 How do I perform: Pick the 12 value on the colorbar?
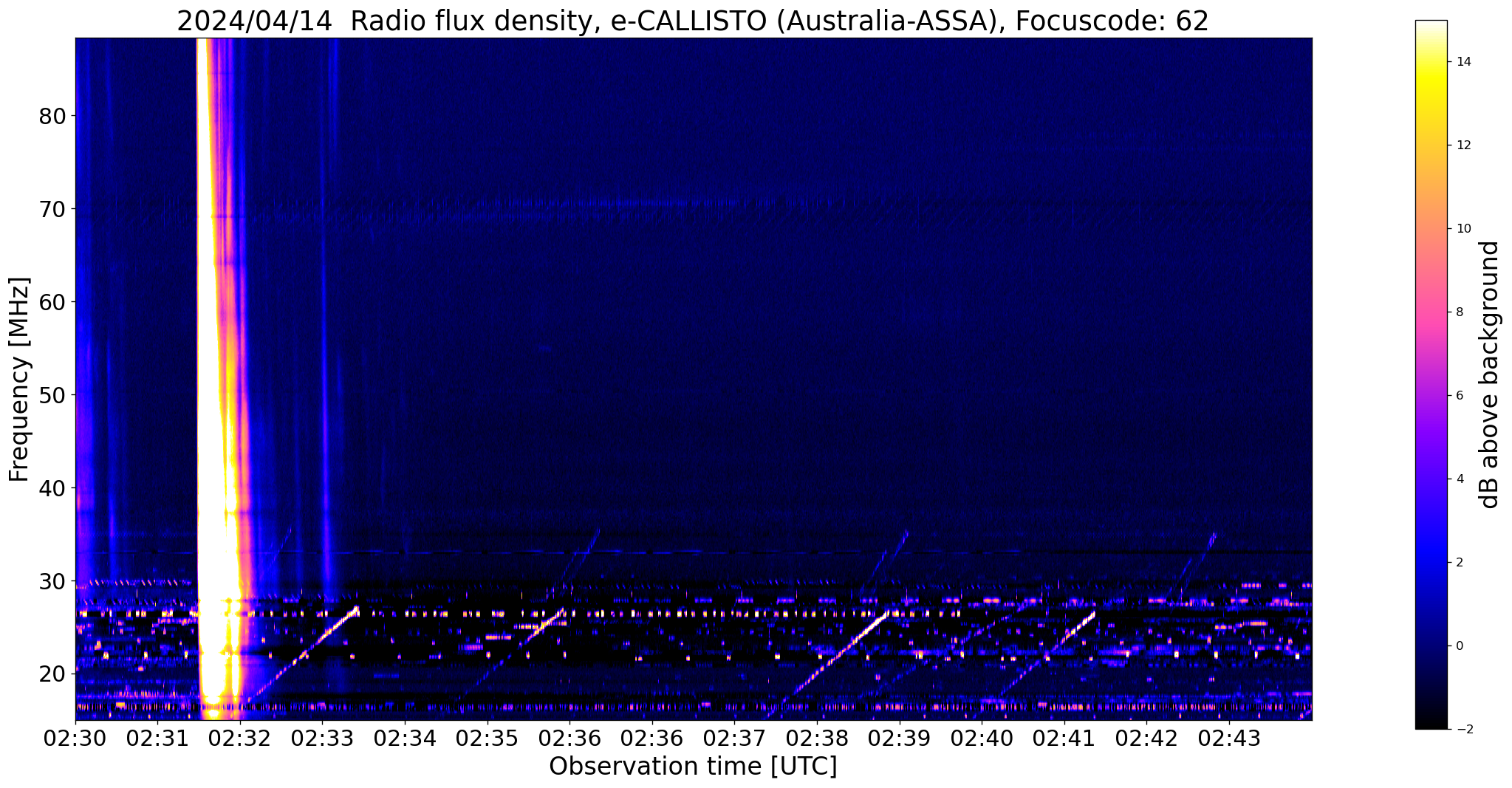point(1463,145)
